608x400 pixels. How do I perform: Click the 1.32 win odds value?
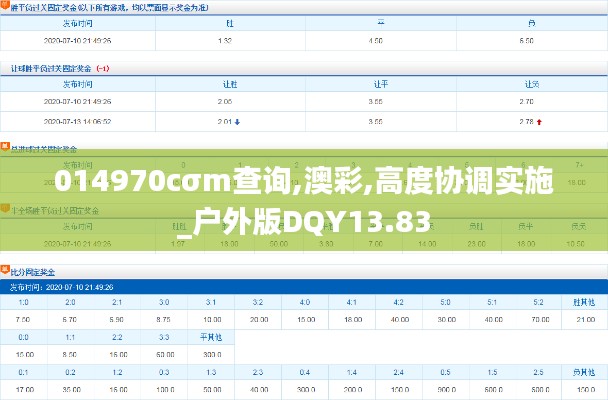(x=225, y=41)
